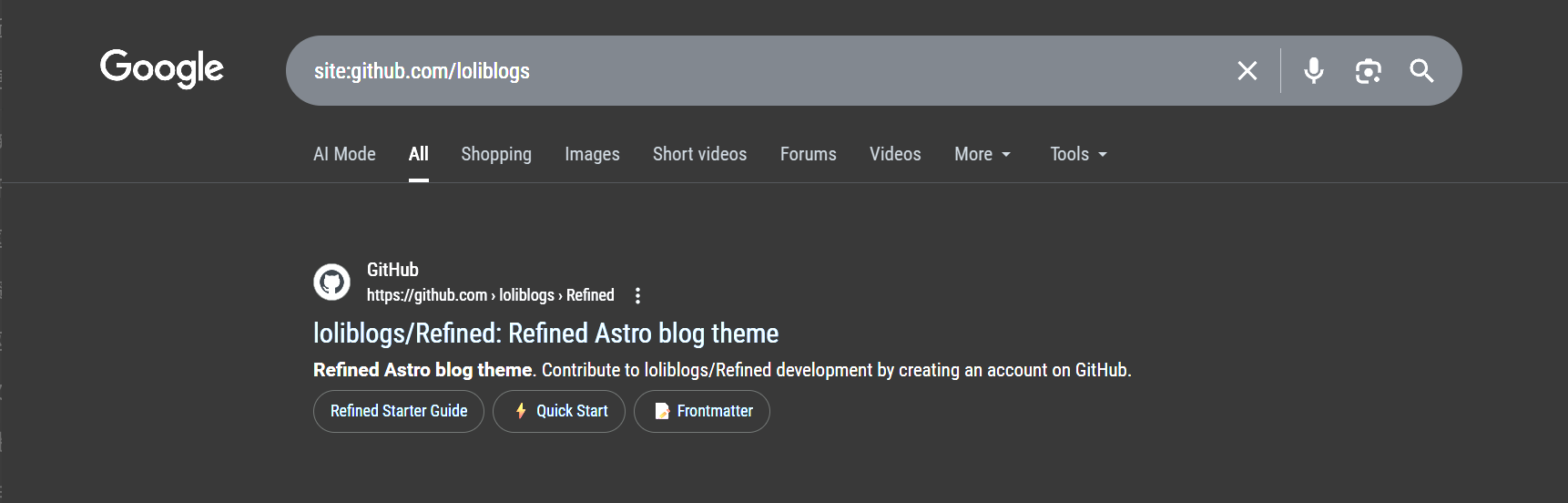
Task: Expand the Tools dropdown
Action: pos(1078,154)
